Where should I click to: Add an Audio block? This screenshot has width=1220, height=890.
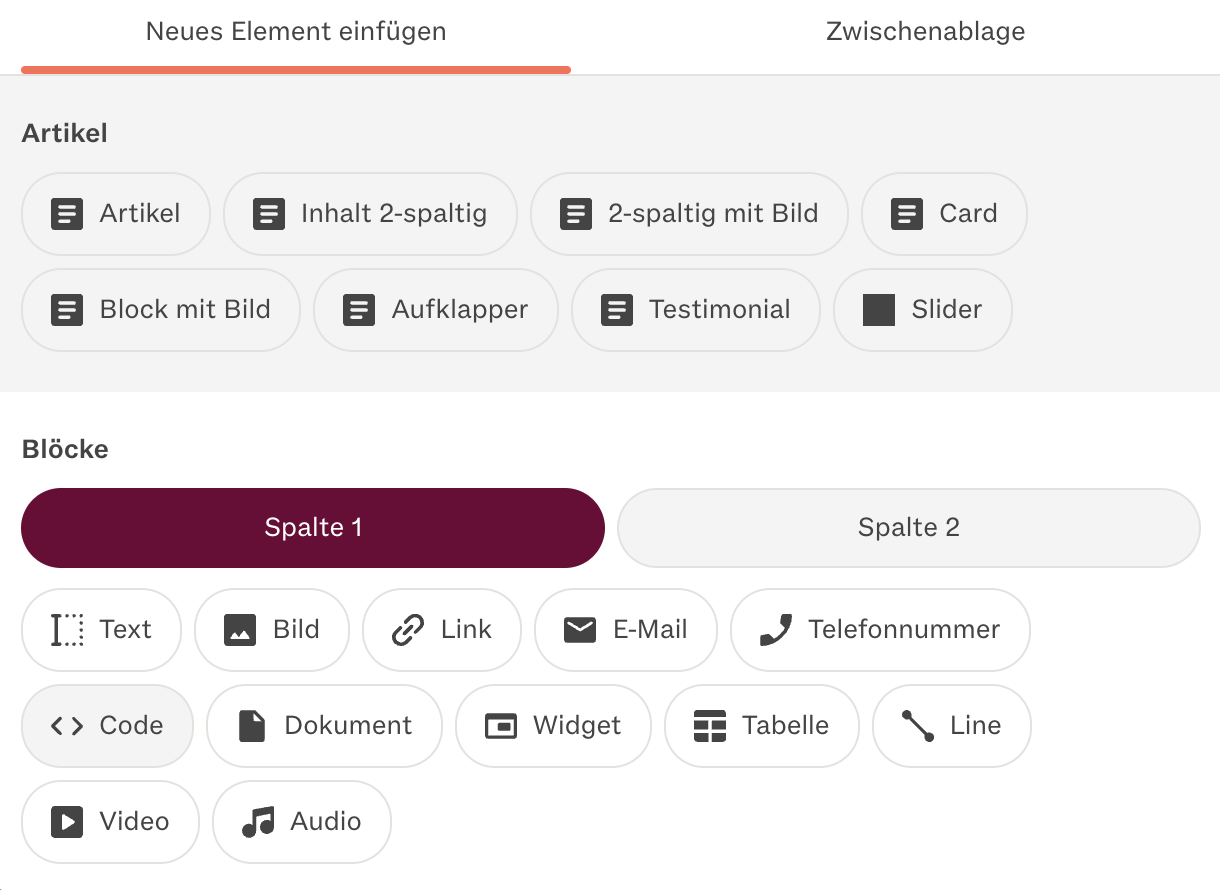point(302,822)
